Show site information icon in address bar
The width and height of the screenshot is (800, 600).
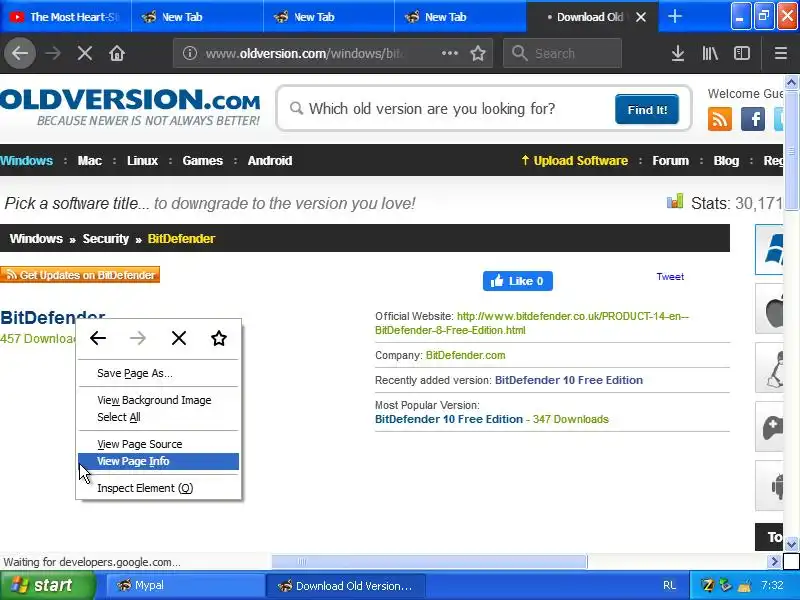190,53
